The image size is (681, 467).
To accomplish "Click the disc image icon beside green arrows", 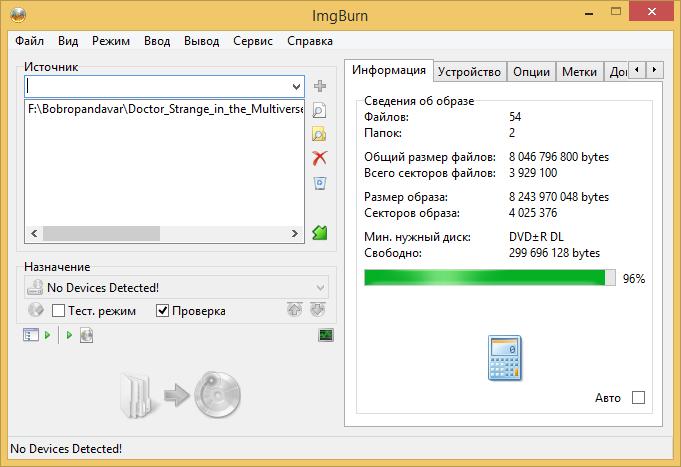I will 86,335.
